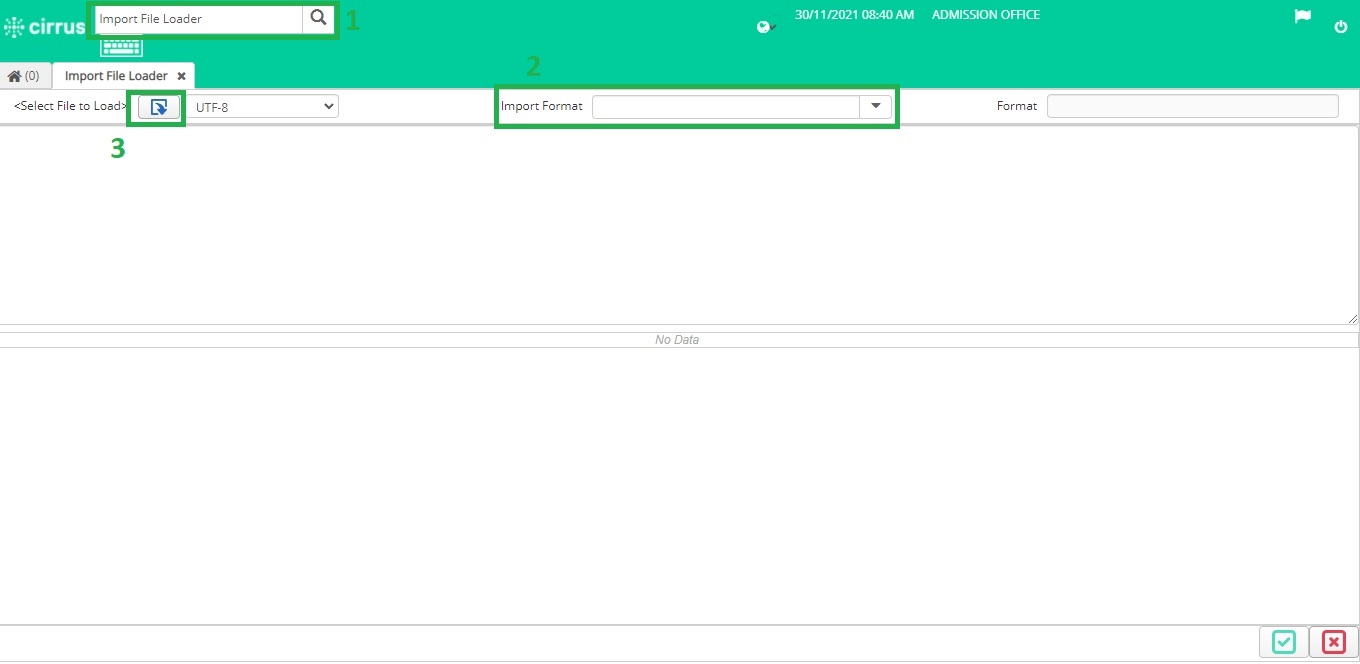This screenshot has width=1360, height=664.
Task: Expand the Import Format dropdown arrow
Action: 876,106
